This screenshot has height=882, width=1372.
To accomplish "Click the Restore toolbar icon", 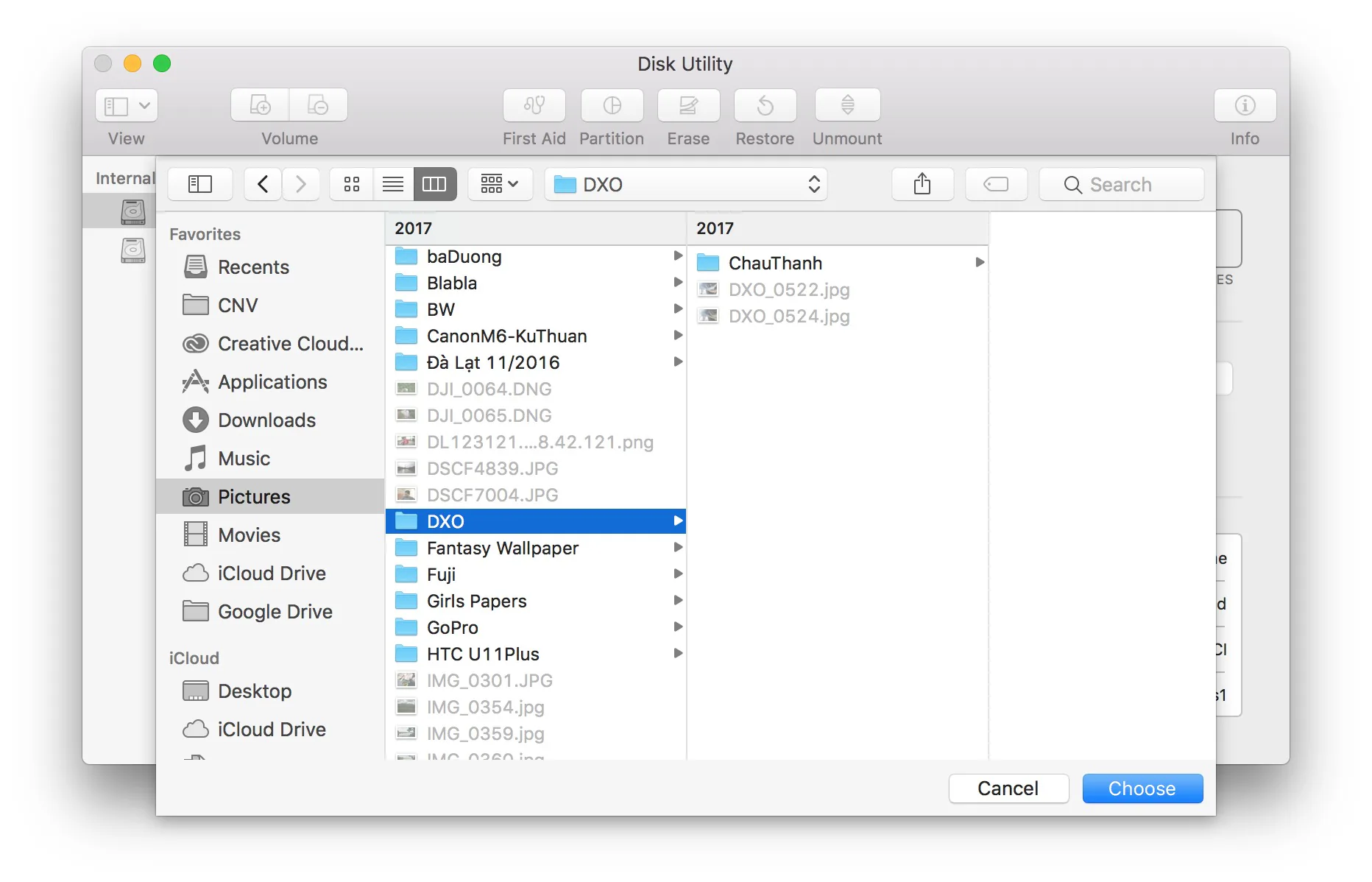I will click(x=765, y=105).
